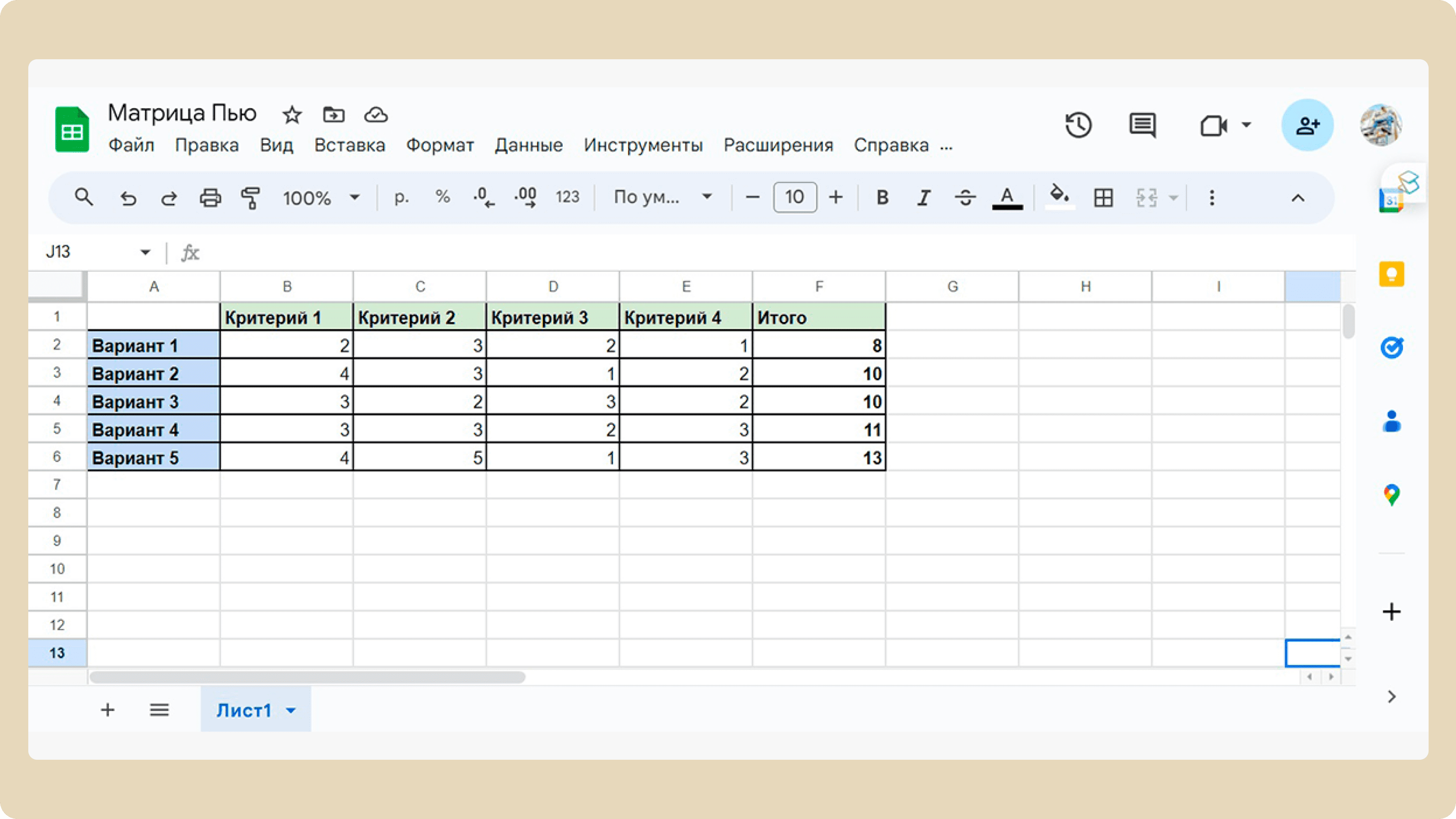Open the Формат menu

[440, 145]
